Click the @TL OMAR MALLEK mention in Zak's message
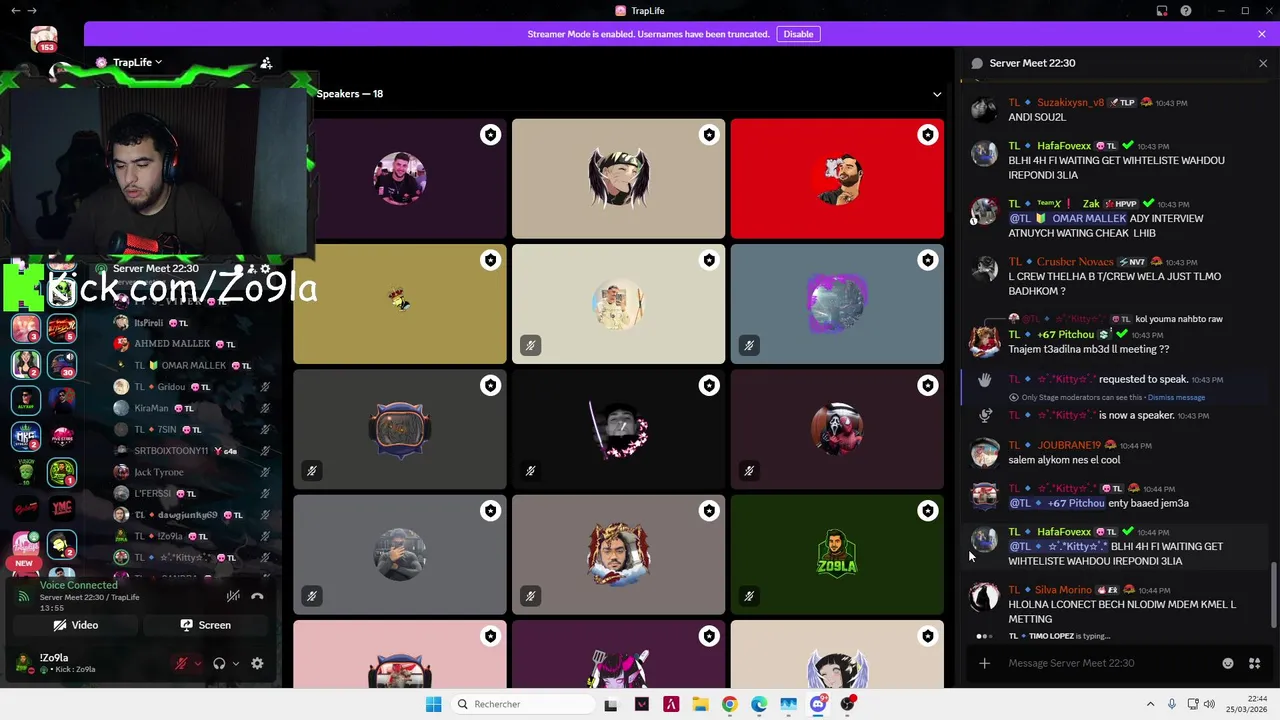This screenshot has height=720, width=1280. tap(1067, 218)
